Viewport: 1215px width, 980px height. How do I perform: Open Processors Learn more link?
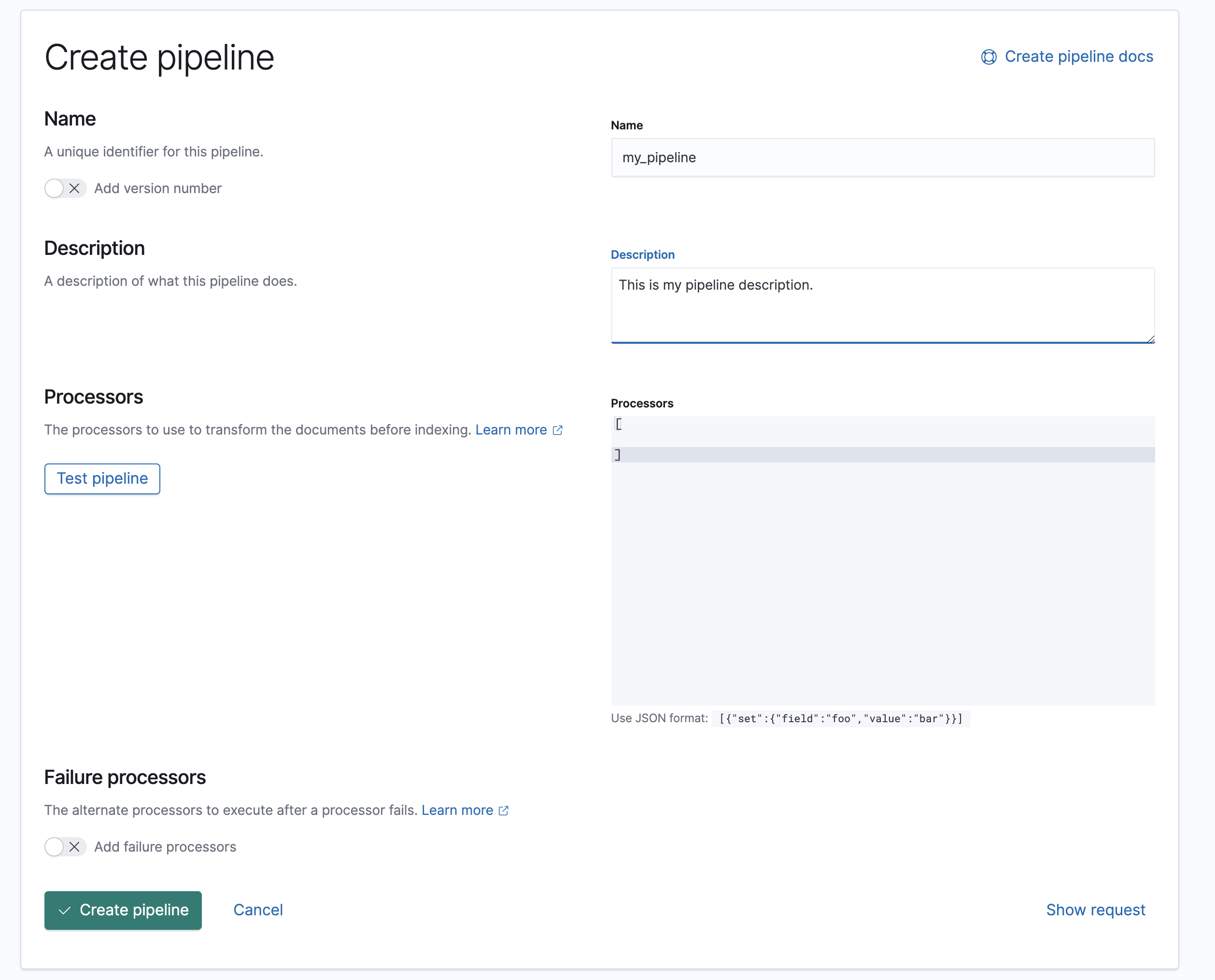pyautogui.click(x=511, y=430)
